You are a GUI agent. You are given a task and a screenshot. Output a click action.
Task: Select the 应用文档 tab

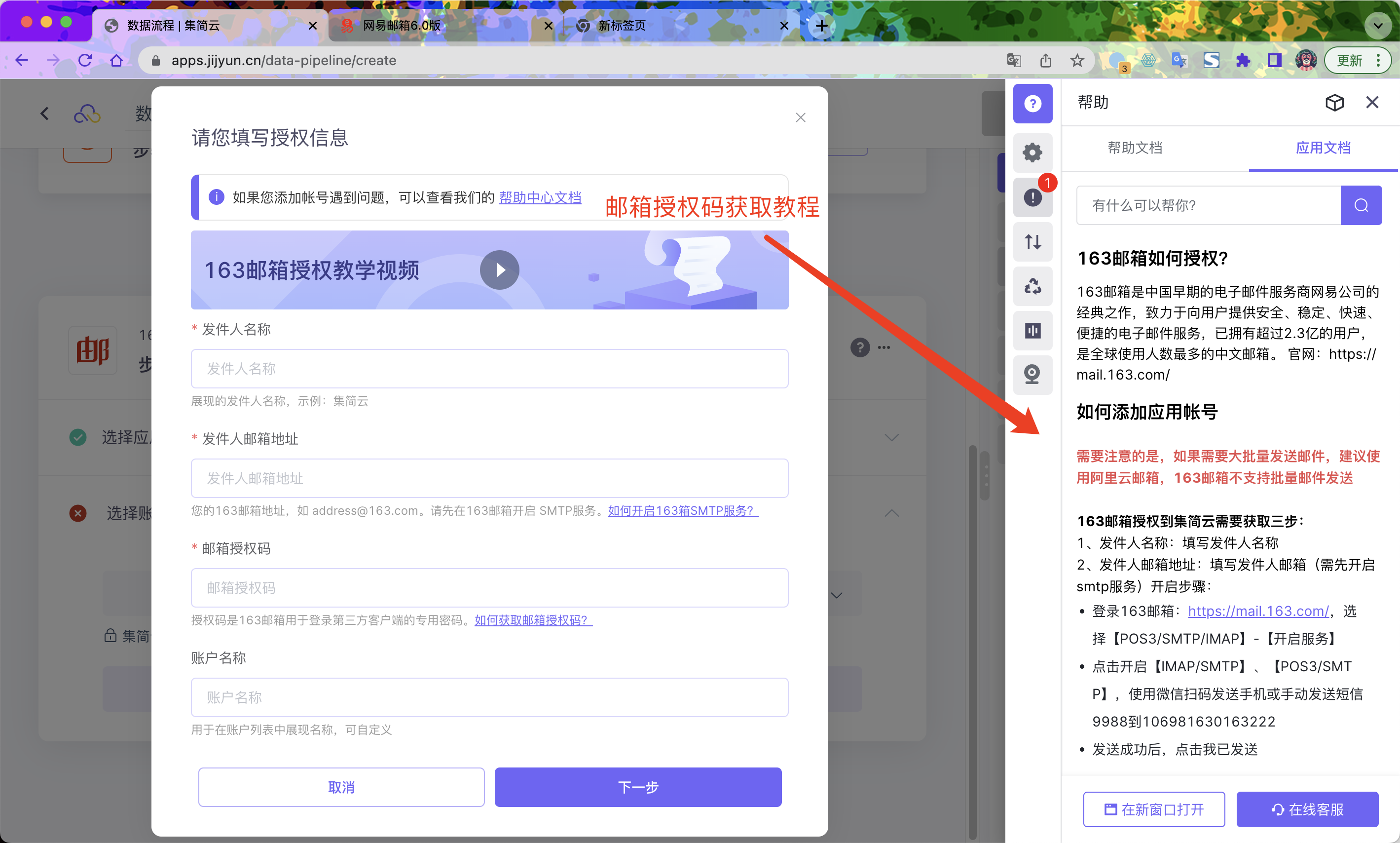point(1322,148)
